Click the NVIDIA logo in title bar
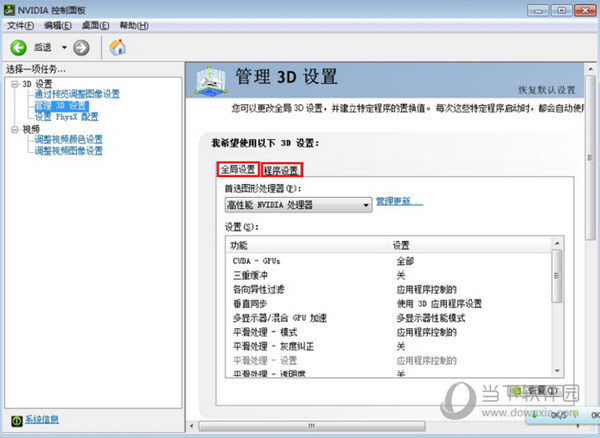The width and height of the screenshot is (600, 438). click(9, 10)
